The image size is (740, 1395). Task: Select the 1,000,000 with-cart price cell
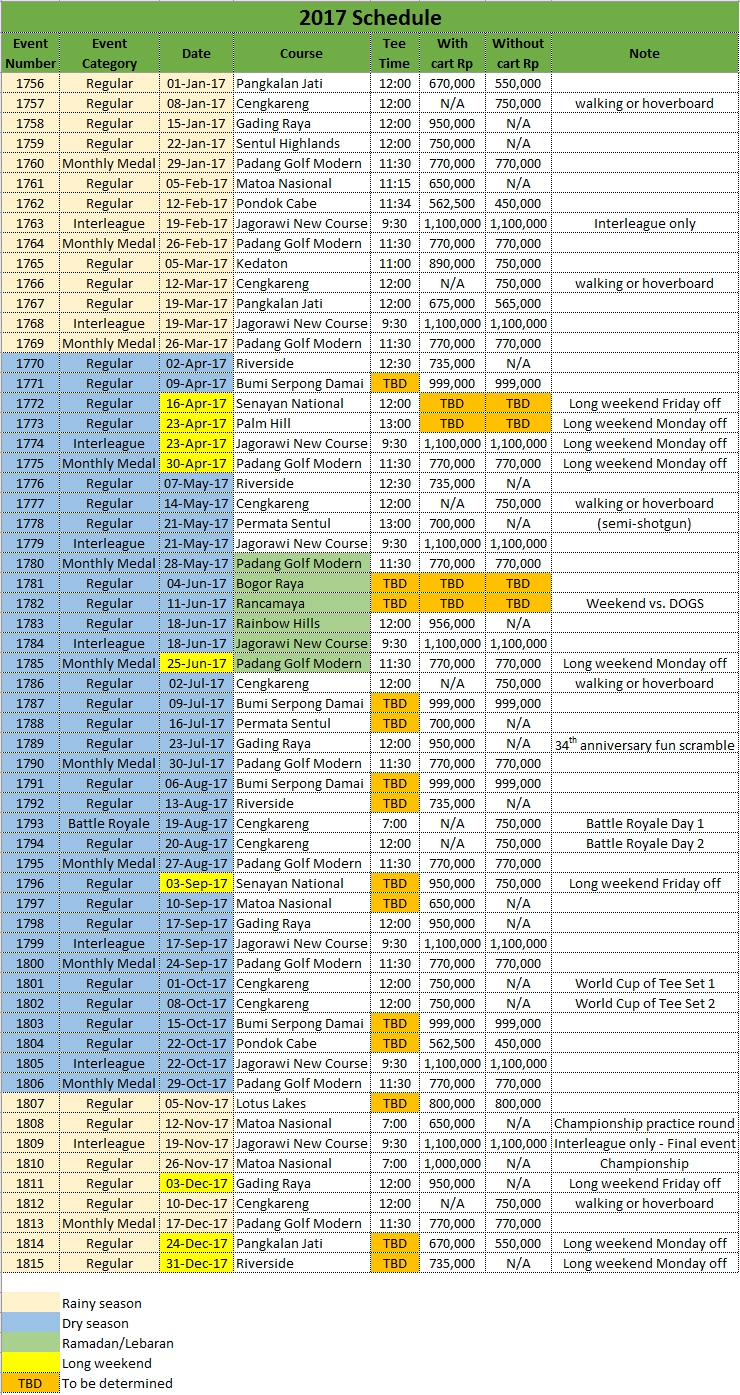pos(451,1163)
